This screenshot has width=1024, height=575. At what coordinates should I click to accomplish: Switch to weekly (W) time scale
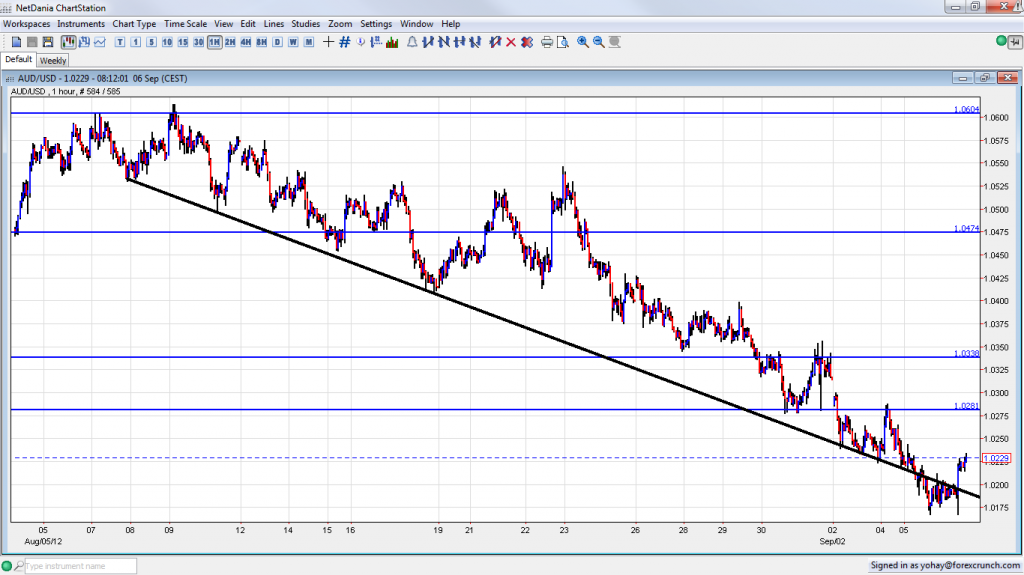[293, 42]
